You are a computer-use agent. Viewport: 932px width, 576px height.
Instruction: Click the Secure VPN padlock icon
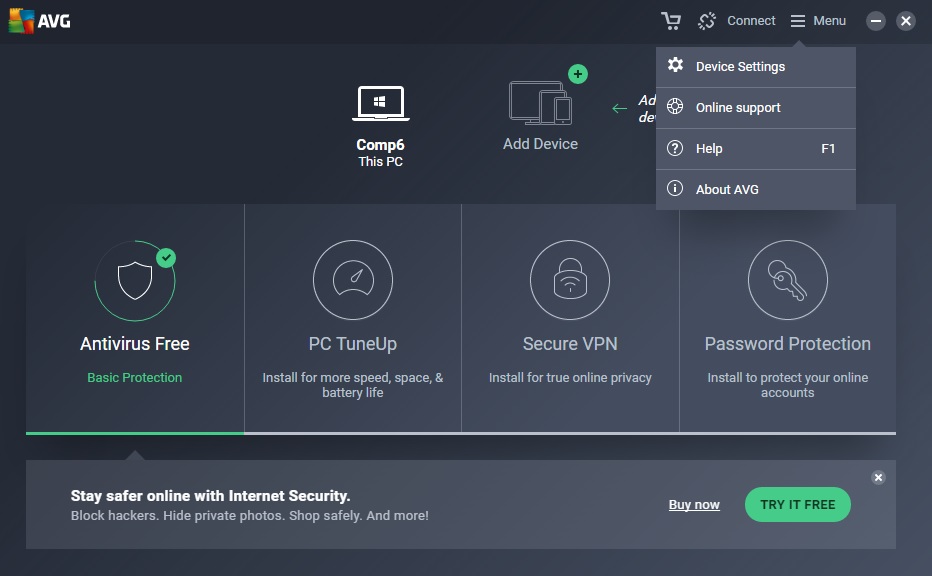(x=569, y=280)
